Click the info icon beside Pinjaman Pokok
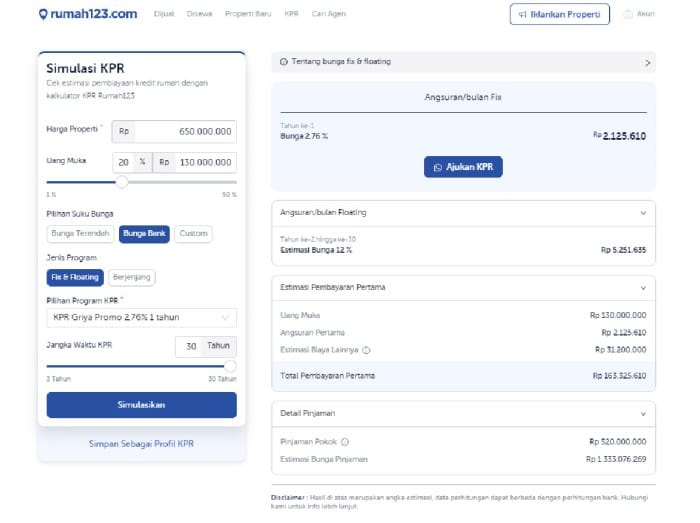 coord(345,441)
